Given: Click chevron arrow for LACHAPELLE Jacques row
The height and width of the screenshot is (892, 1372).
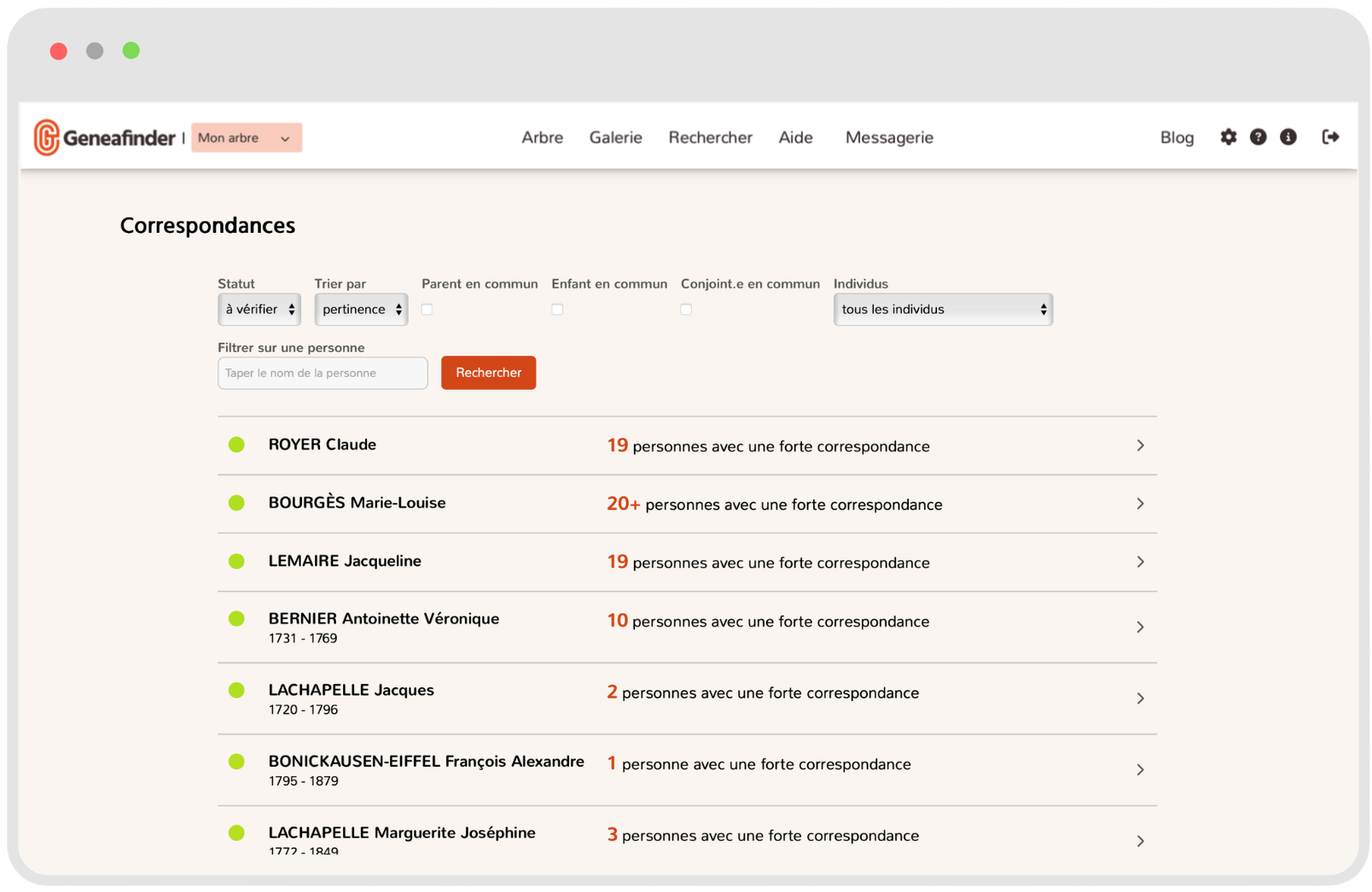Looking at the screenshot, I should 1140,698.
